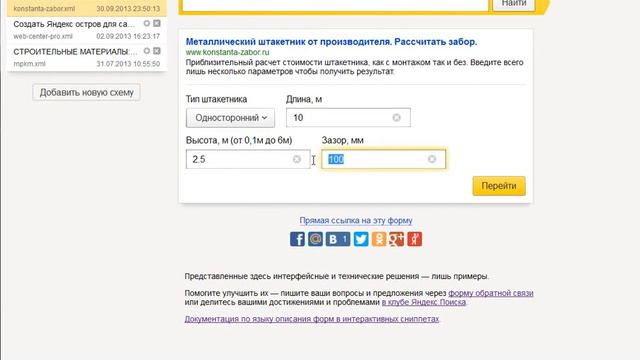
Task: Click the search input box
Action: 335,4
